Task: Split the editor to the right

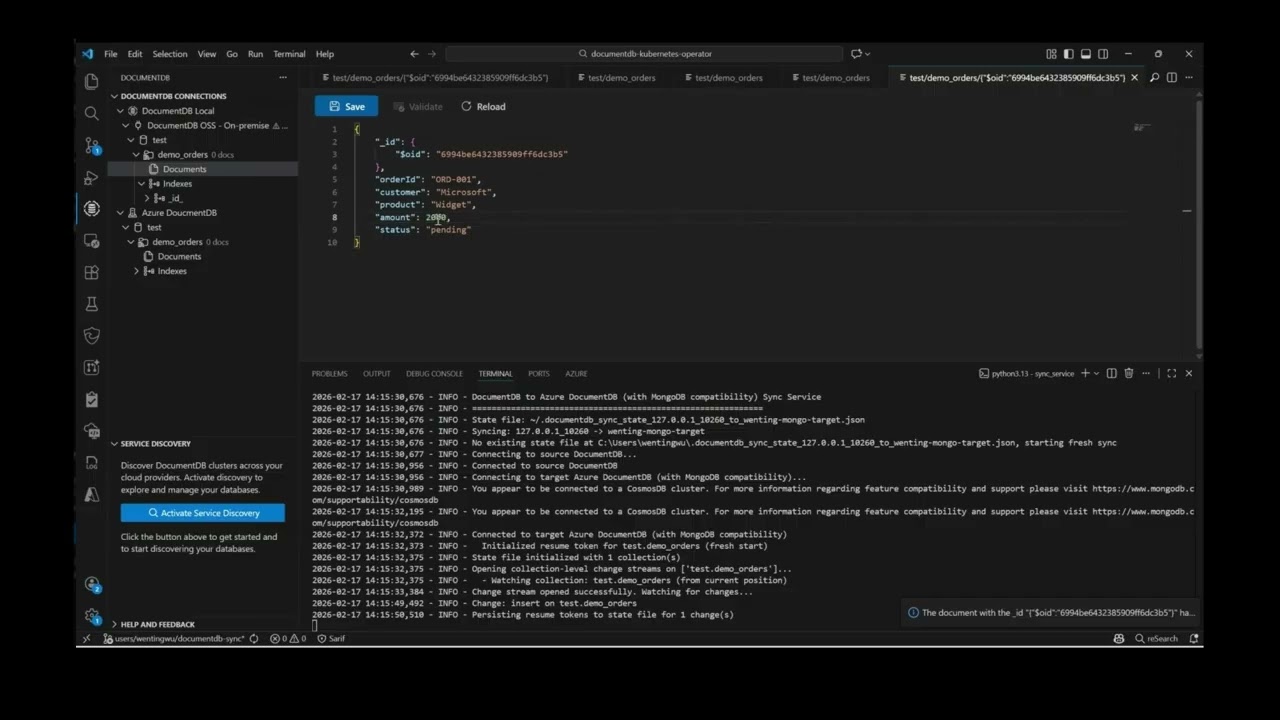Action: point(1171,77)
